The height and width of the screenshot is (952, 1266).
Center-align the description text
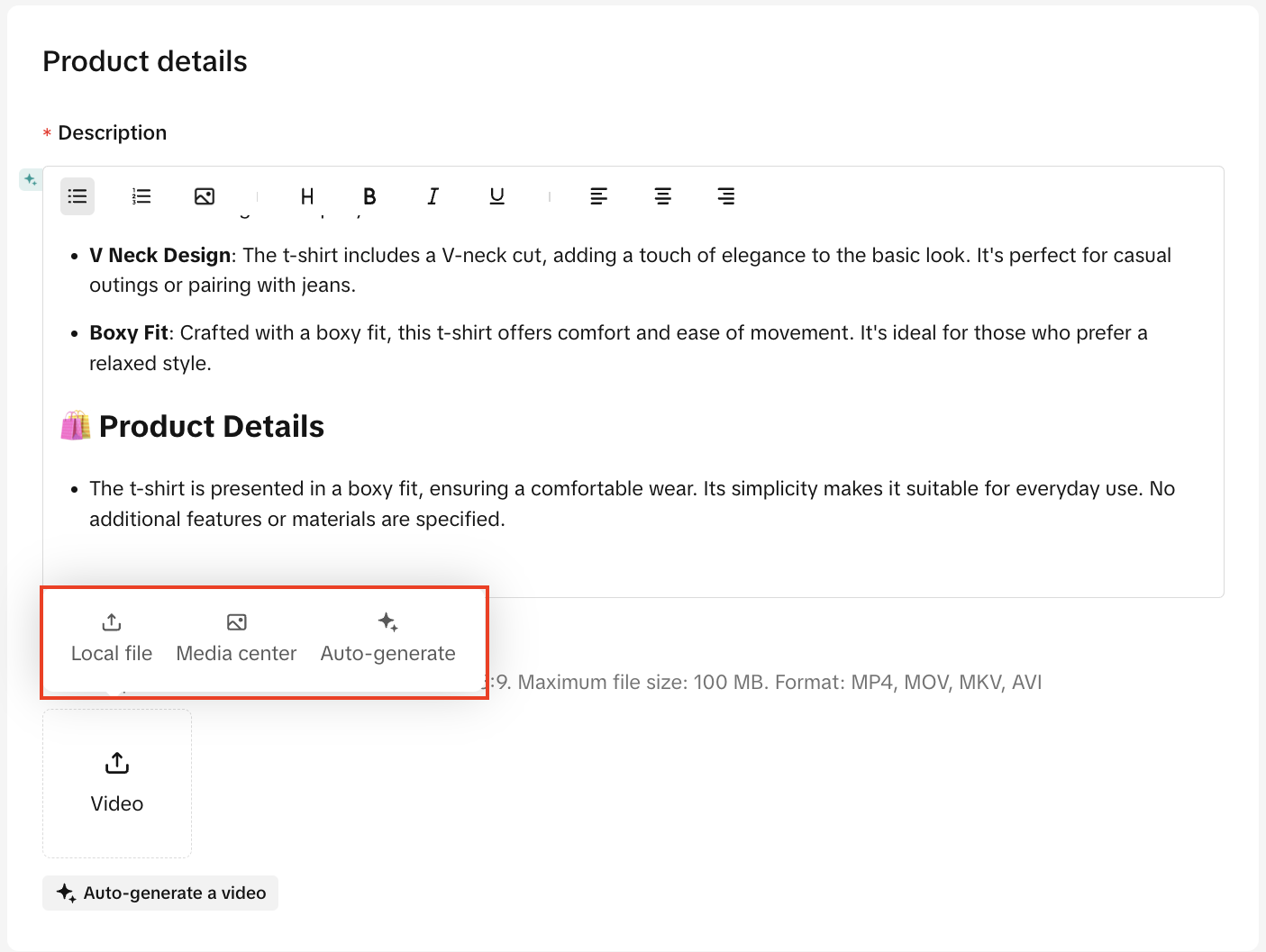662,196
